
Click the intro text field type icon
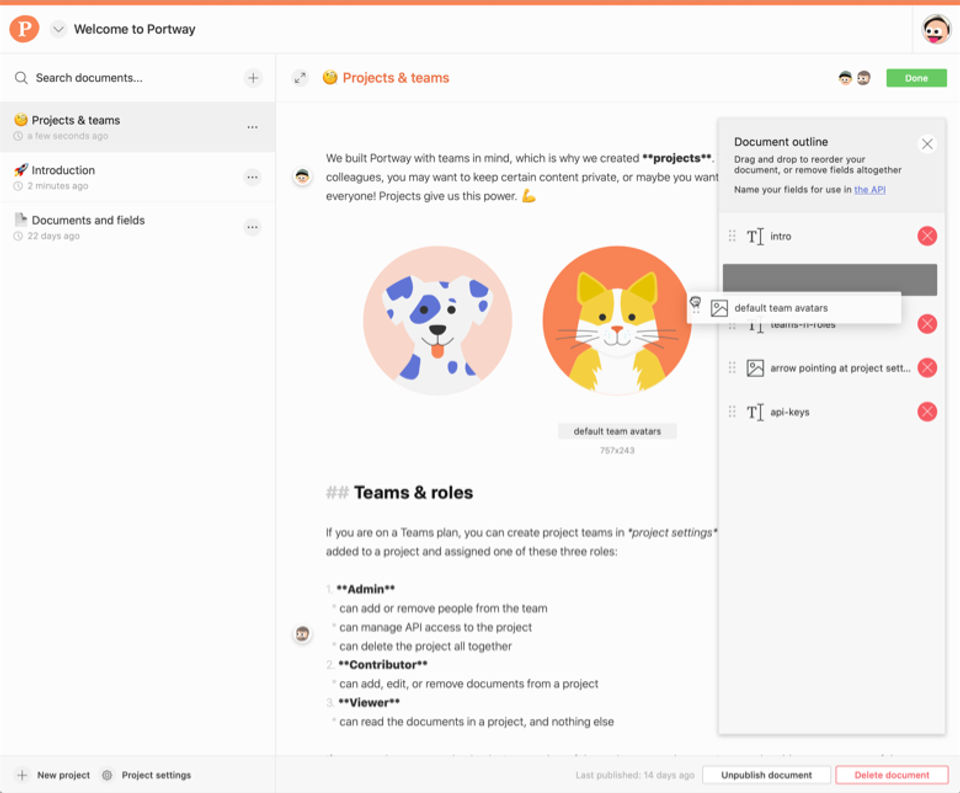coord(755,236)
